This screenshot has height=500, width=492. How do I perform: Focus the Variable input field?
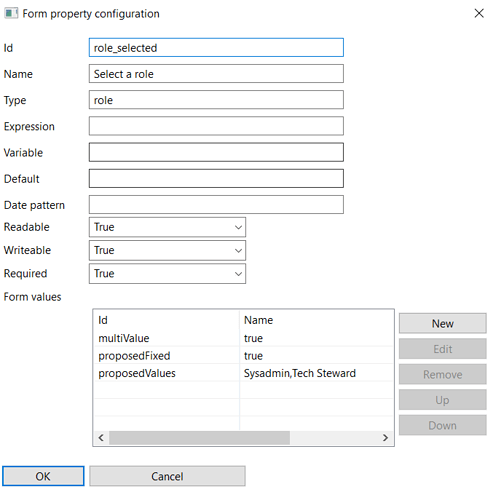[216, 152]
